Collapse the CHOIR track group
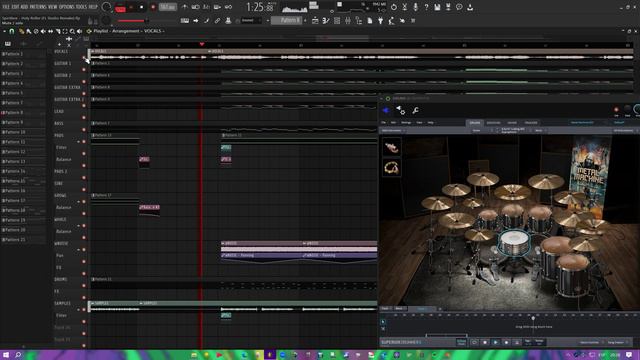This screenshot has height=360, width=640. [79, 202]
